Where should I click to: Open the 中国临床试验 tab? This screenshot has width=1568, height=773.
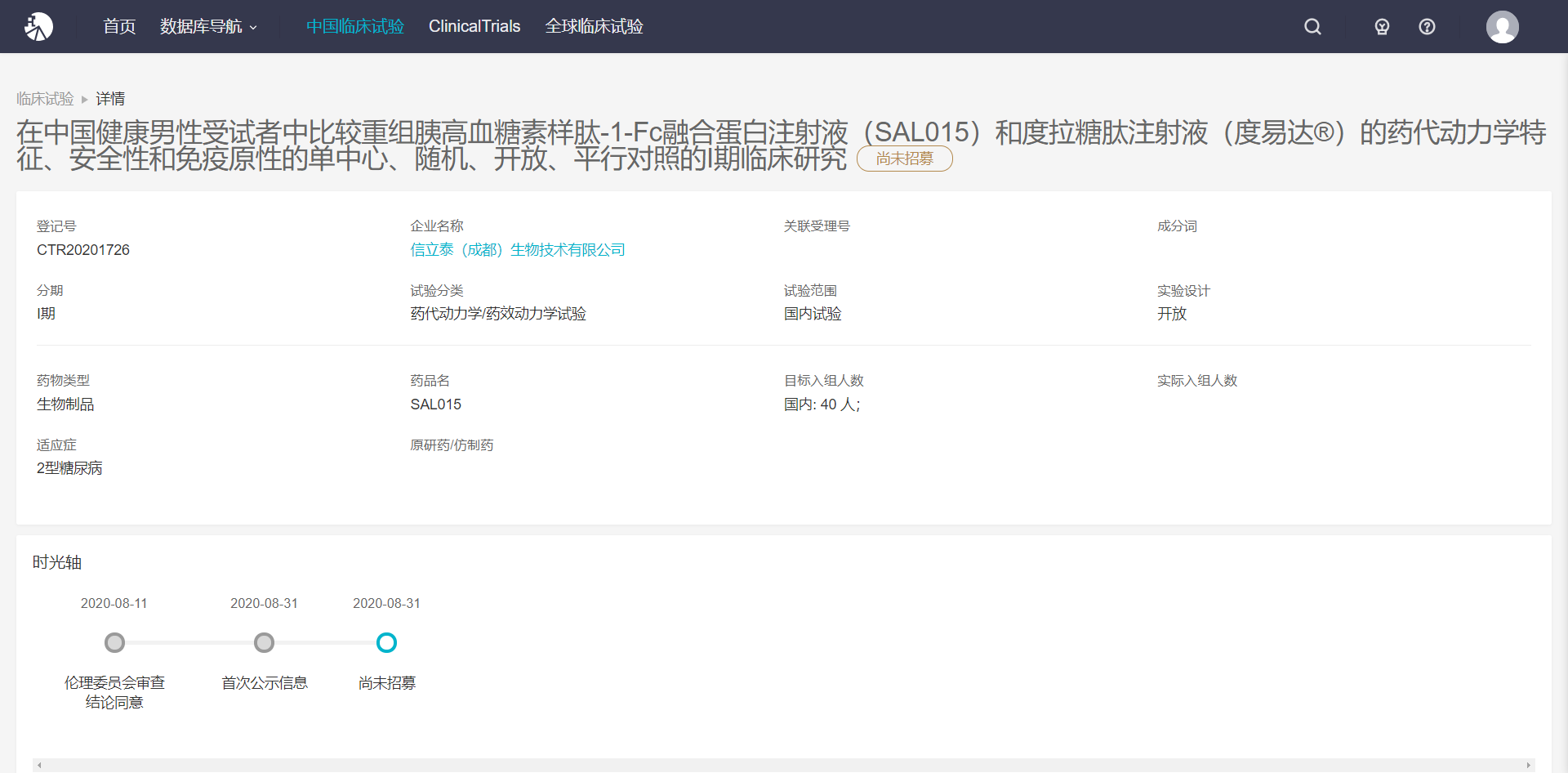tap(355, 26)
